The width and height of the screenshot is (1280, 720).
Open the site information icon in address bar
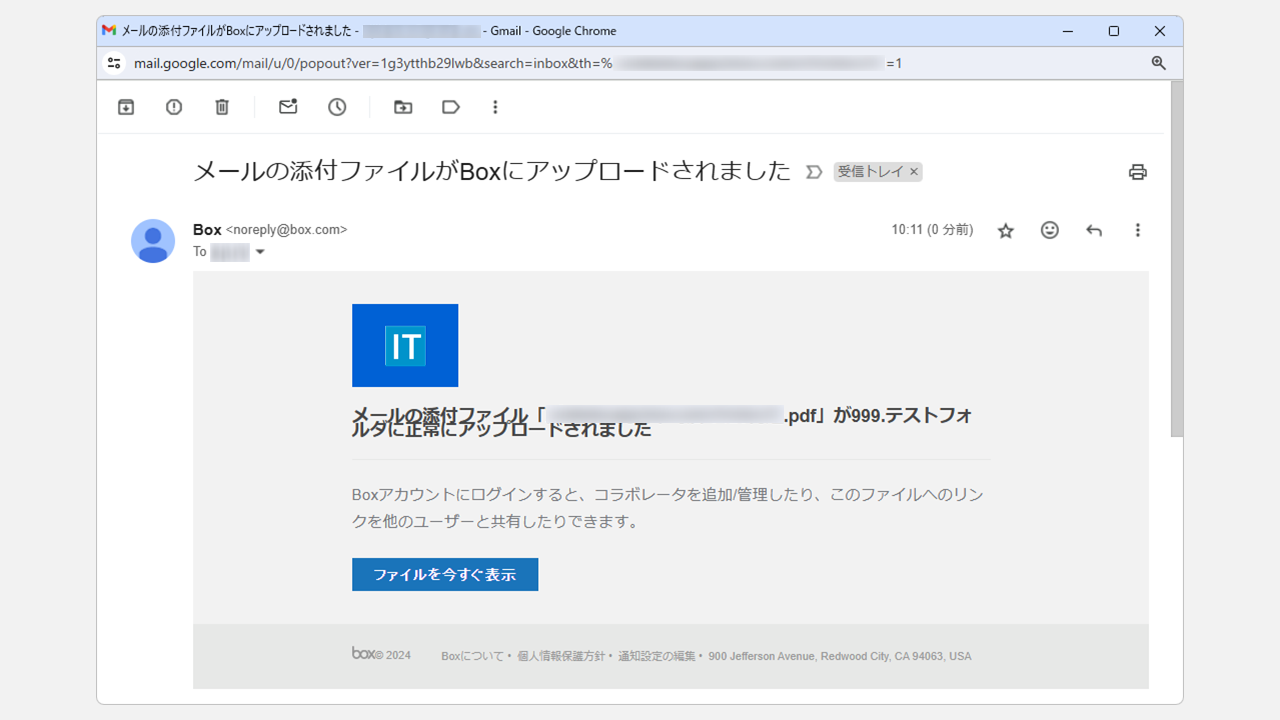(114, 63)
